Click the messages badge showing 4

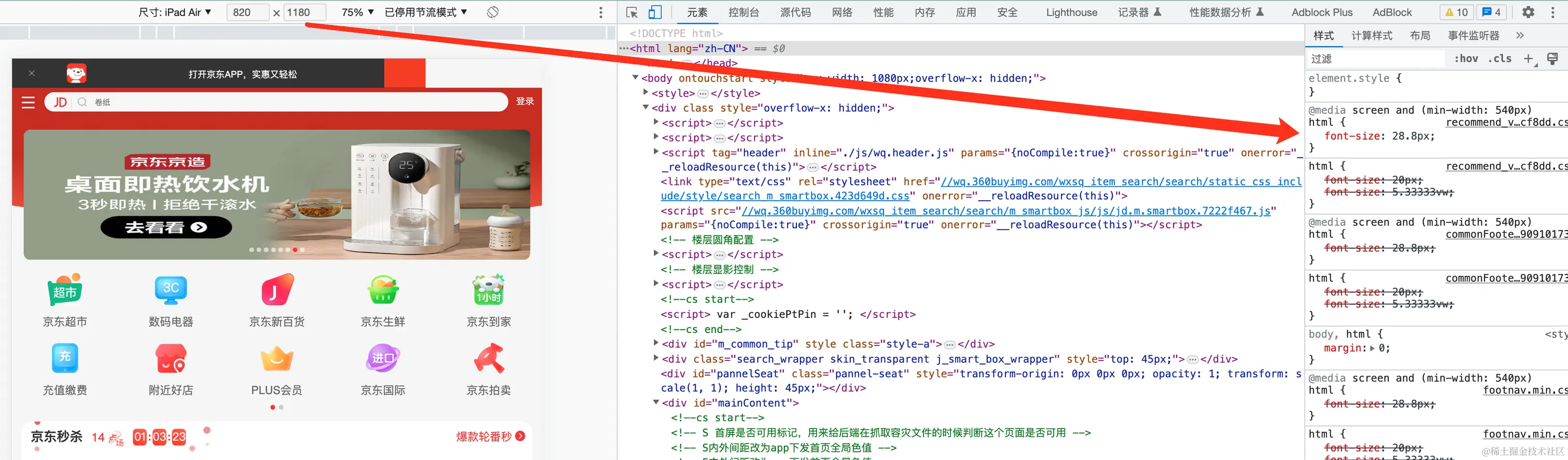(x=1490, y=12)
